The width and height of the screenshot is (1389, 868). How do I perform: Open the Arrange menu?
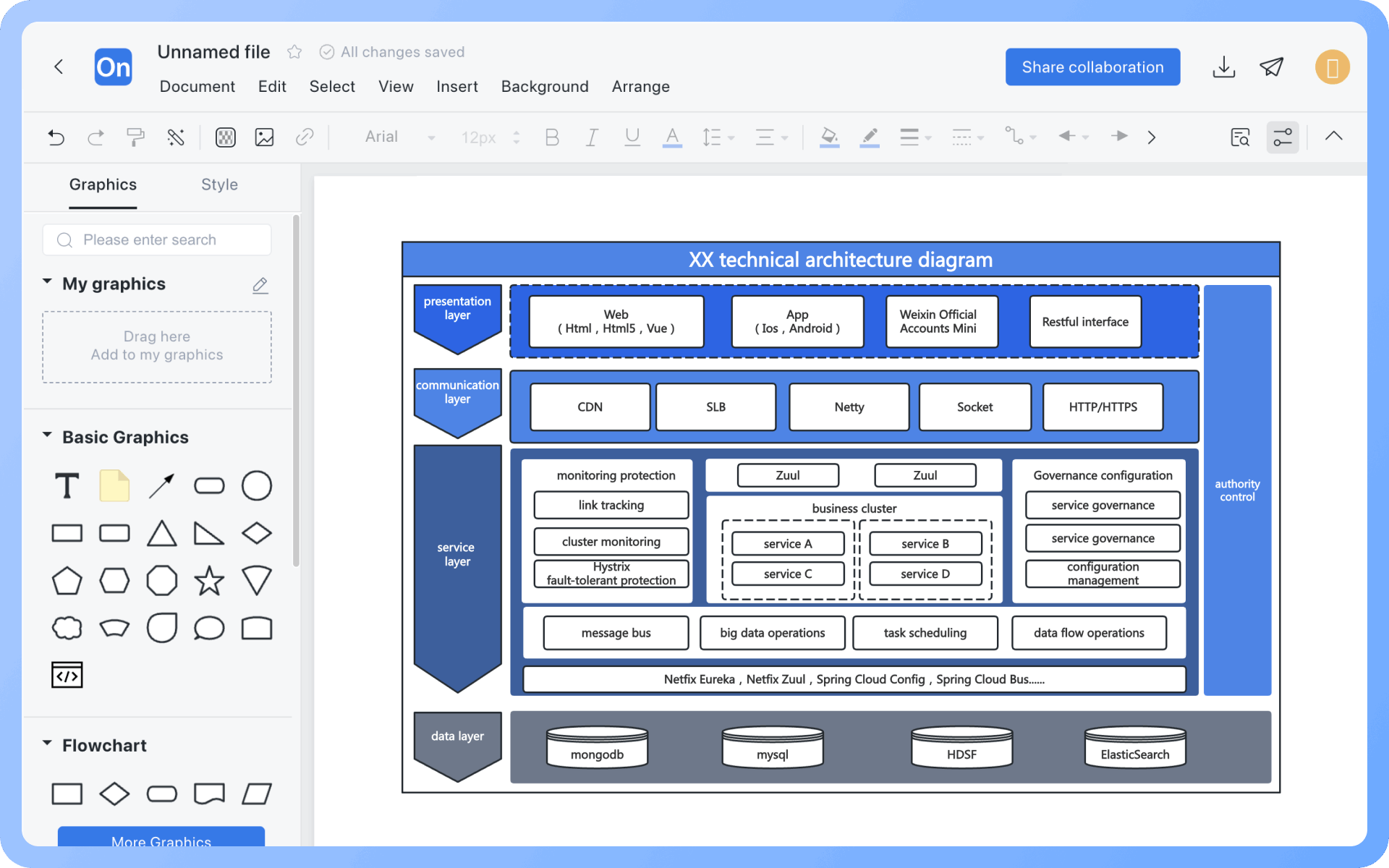tap(641, 86)
